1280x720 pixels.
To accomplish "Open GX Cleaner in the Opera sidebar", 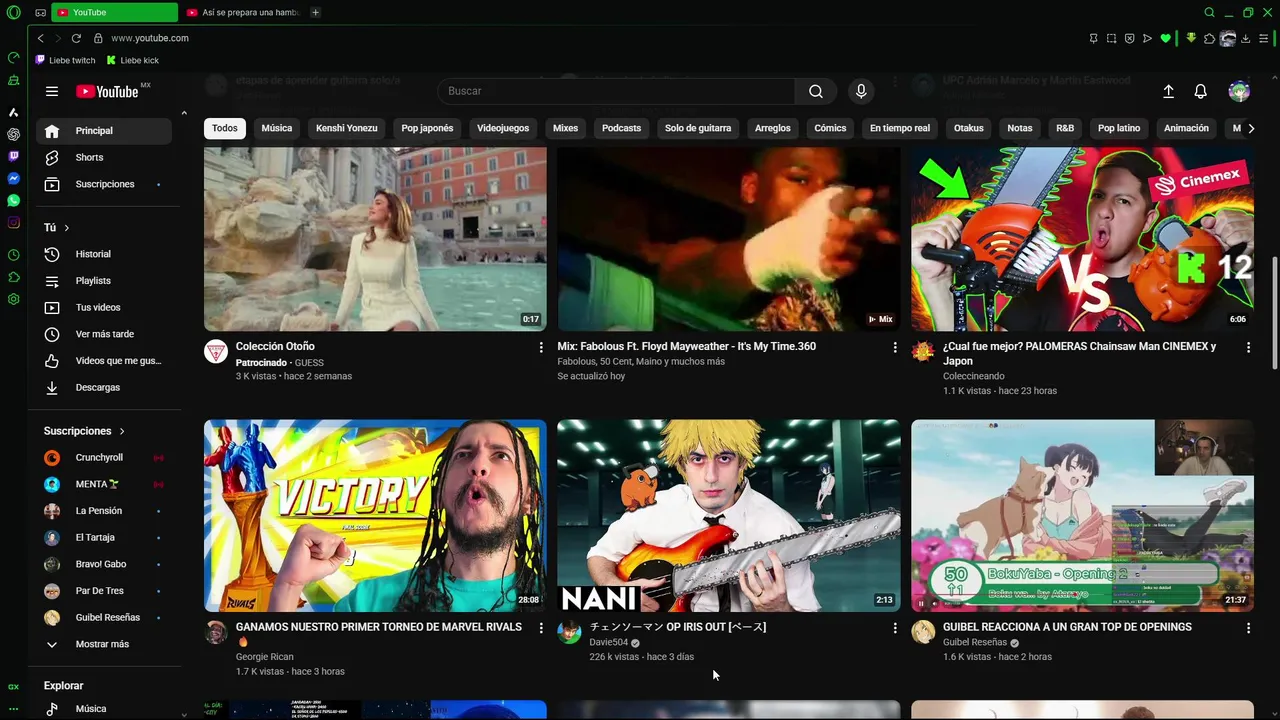I will (13, 80).
